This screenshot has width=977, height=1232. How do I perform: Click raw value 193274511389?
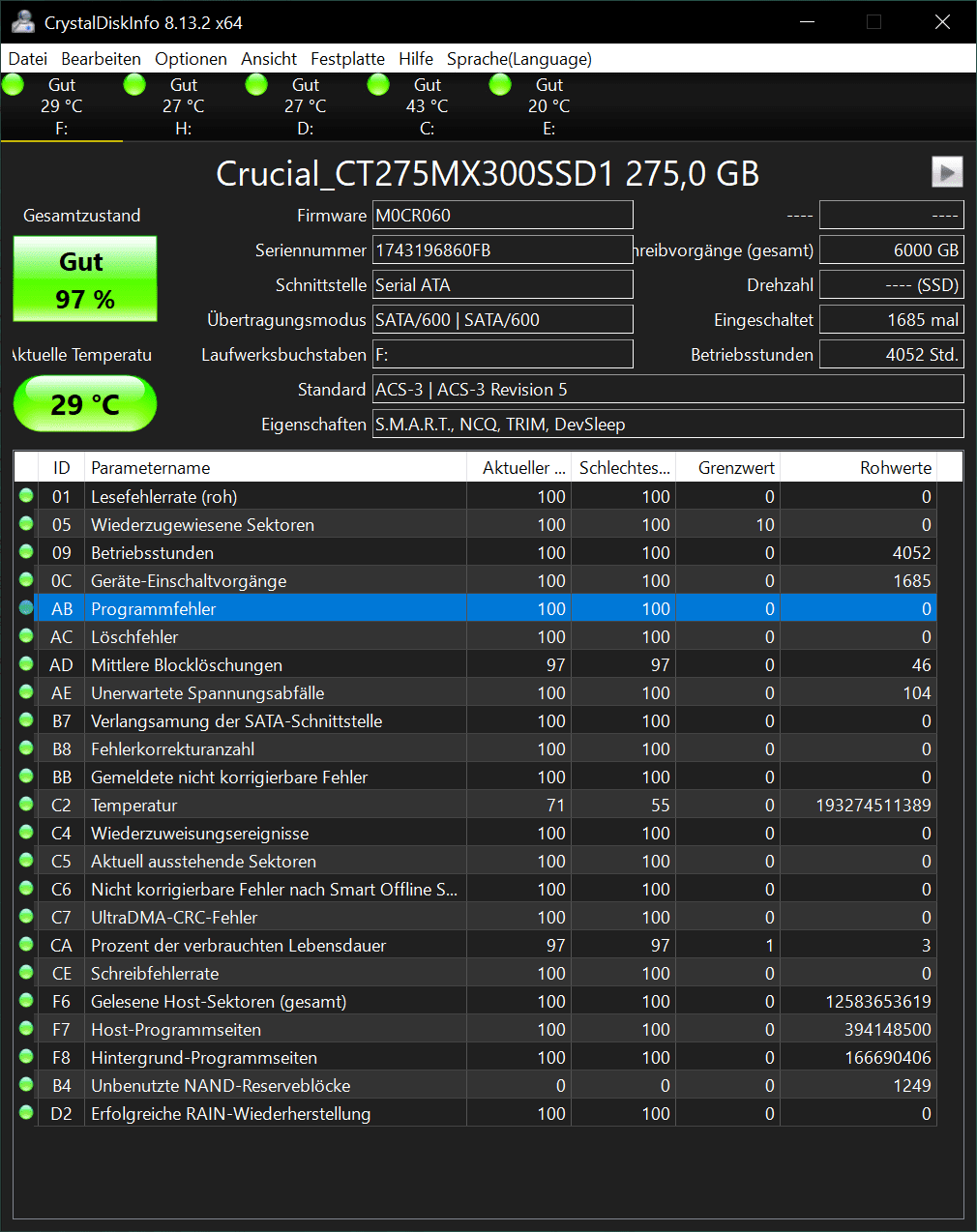tap(873, 805)
